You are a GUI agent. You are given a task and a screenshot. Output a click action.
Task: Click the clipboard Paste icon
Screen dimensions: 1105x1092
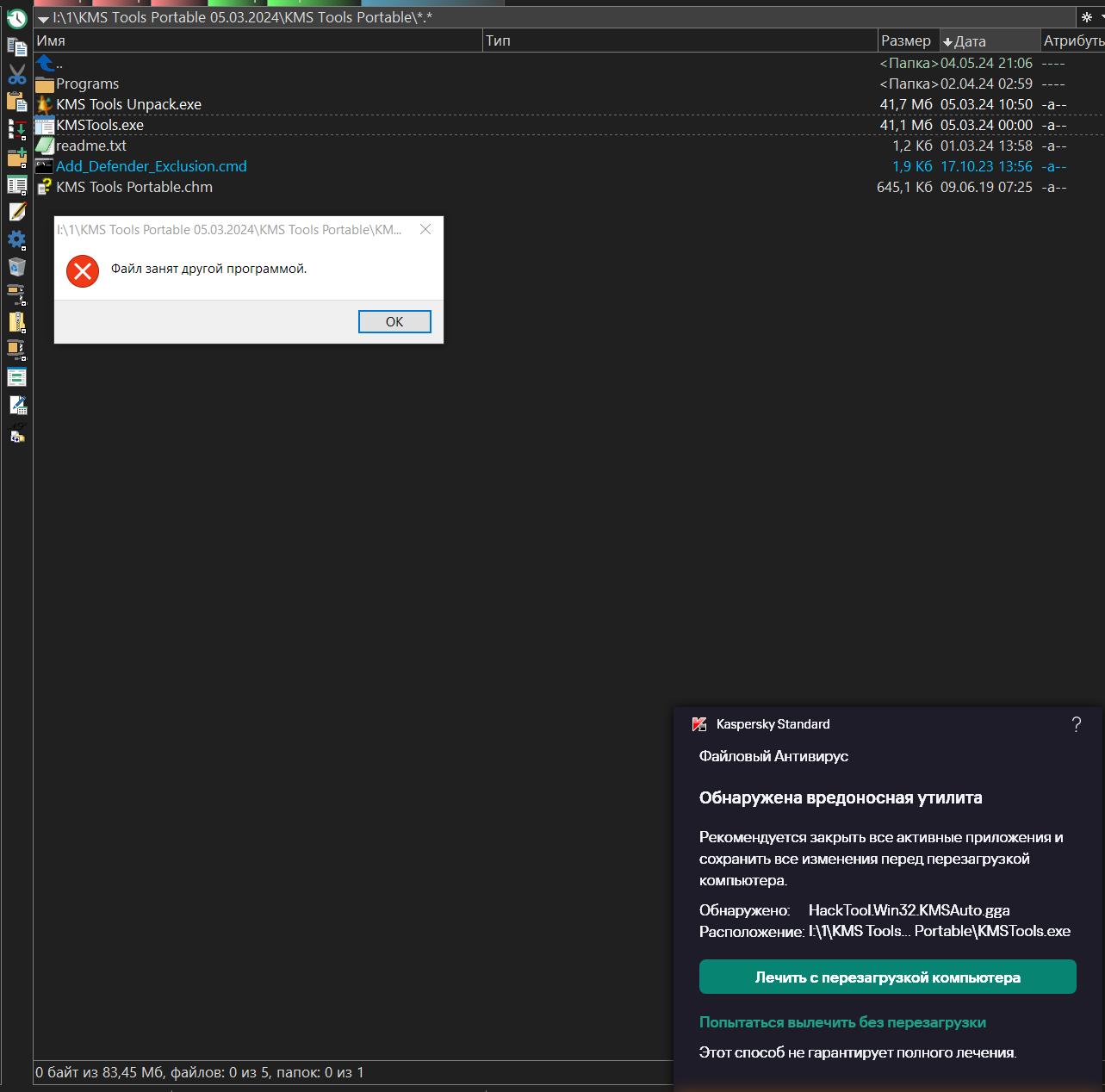pos(17,102)
